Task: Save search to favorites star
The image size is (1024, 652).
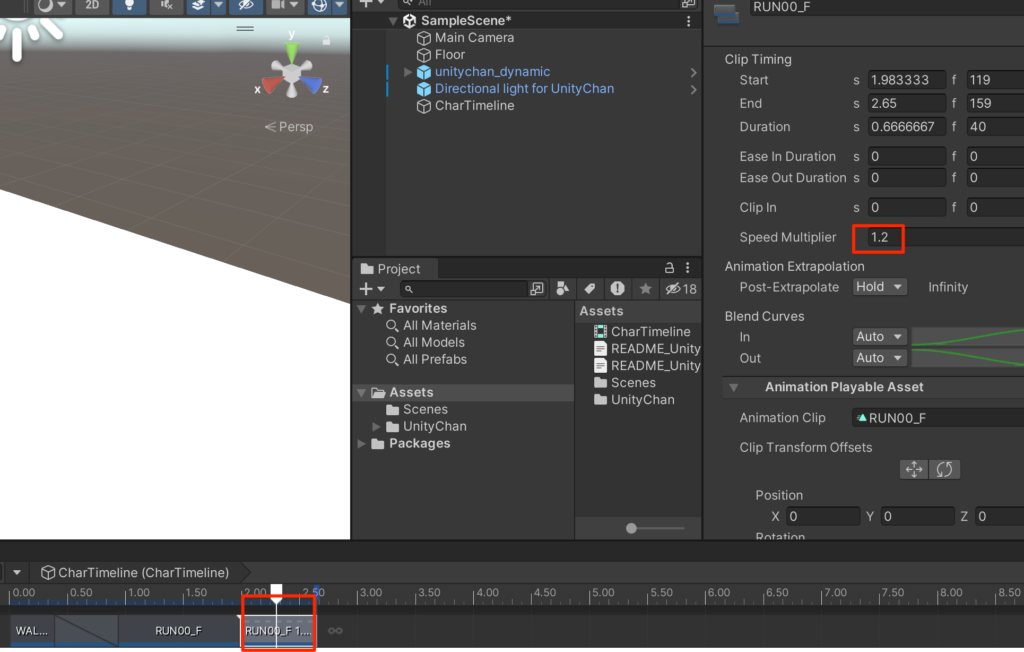Action: 645,289
